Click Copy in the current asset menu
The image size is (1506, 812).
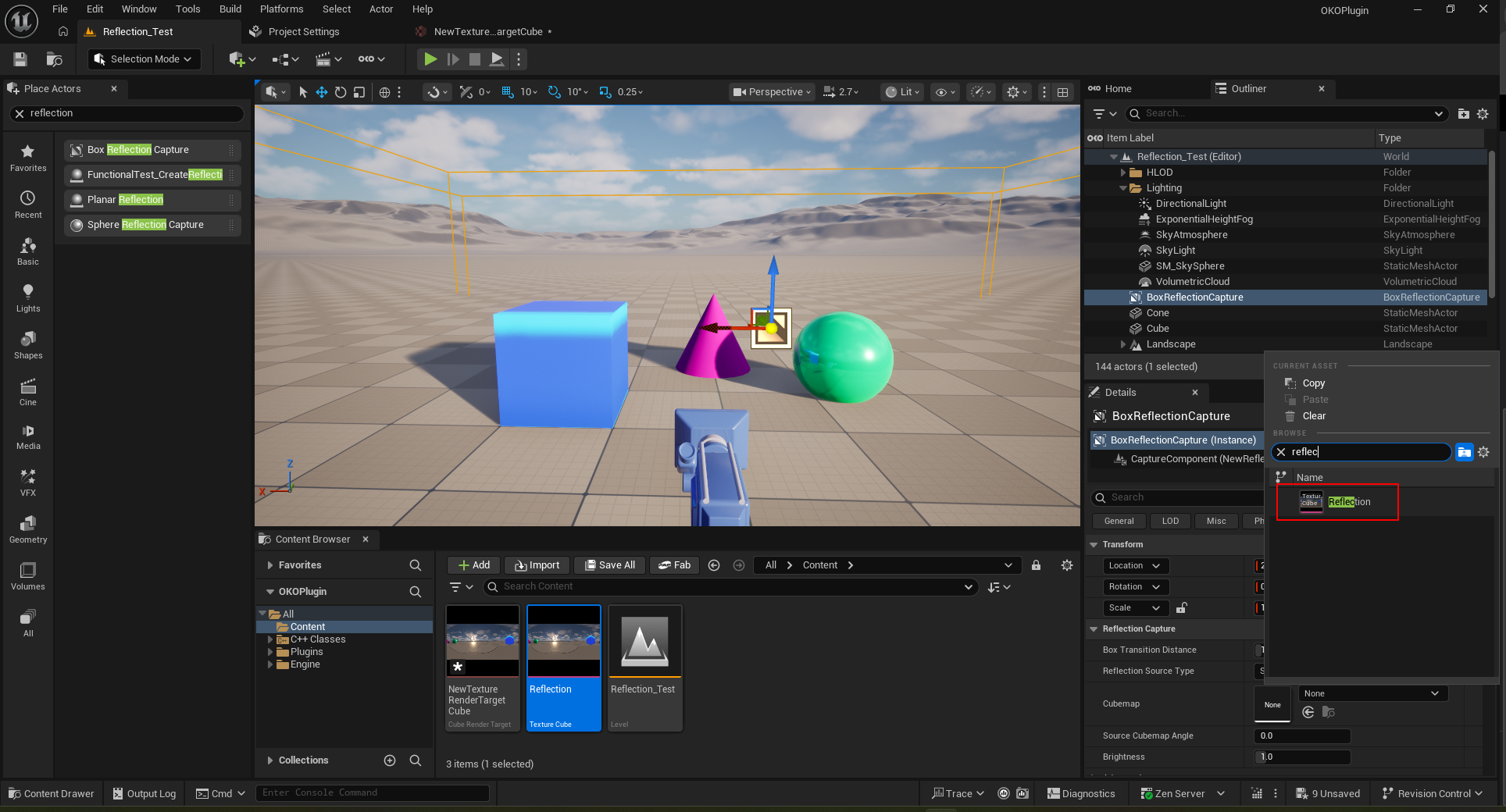[x=1314, y=383]
